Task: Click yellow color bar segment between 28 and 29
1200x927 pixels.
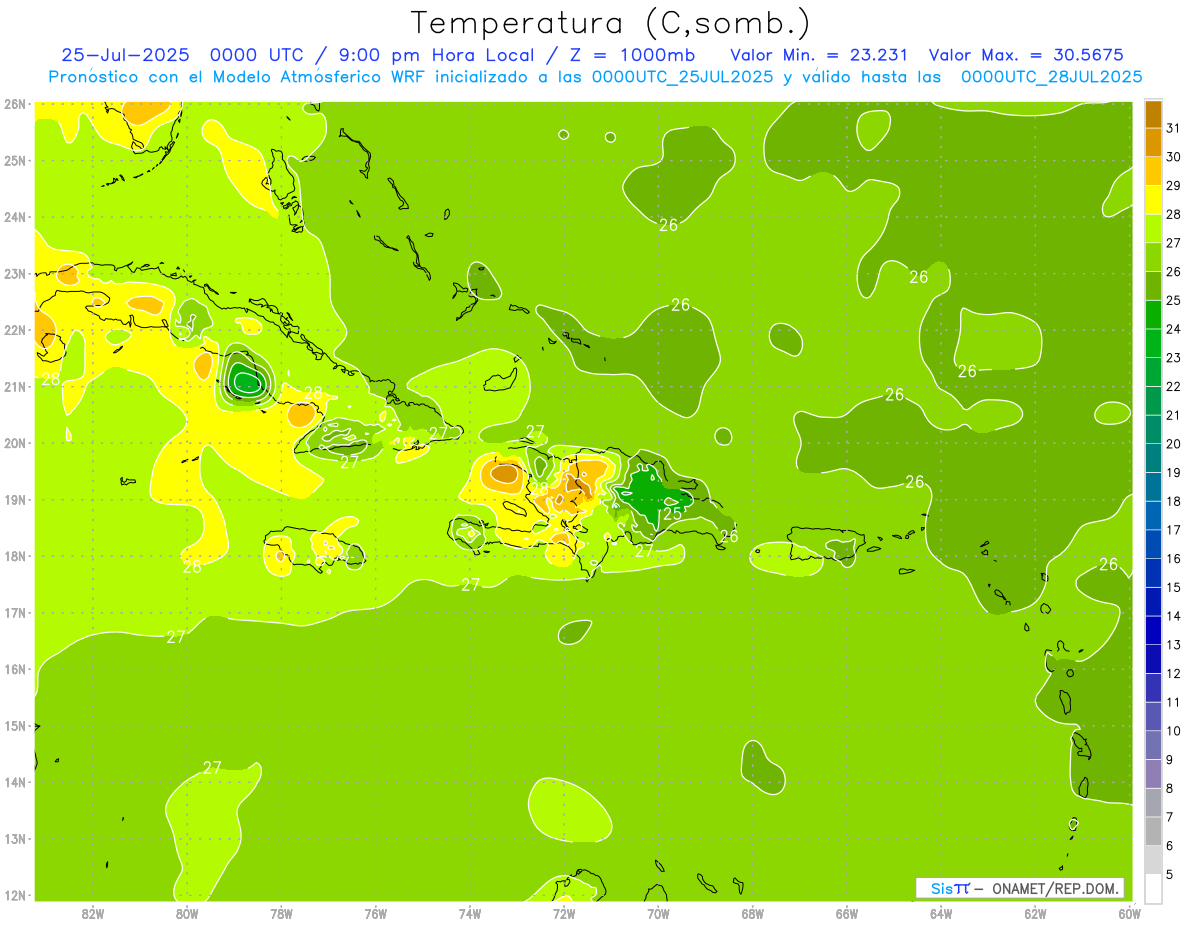Action: coord(1153,200)
